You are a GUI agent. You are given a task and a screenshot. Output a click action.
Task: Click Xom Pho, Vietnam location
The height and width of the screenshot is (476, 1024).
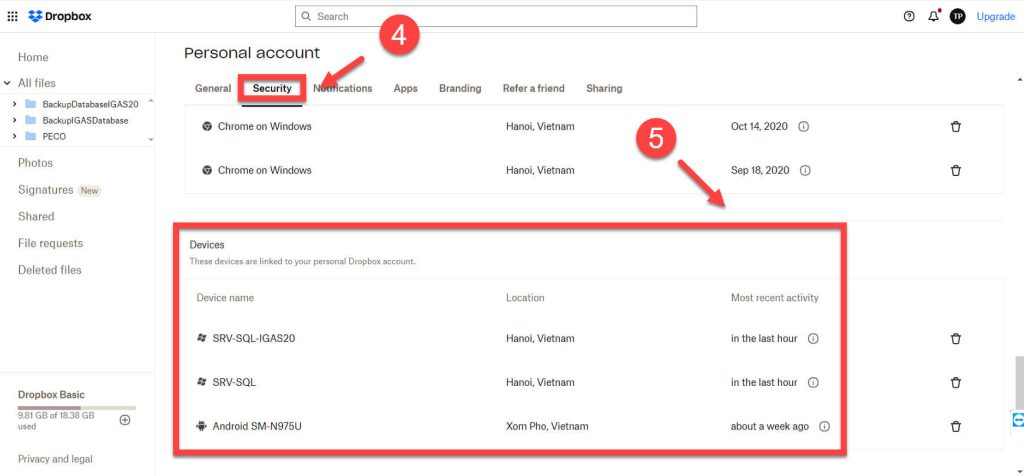[547, 426]
